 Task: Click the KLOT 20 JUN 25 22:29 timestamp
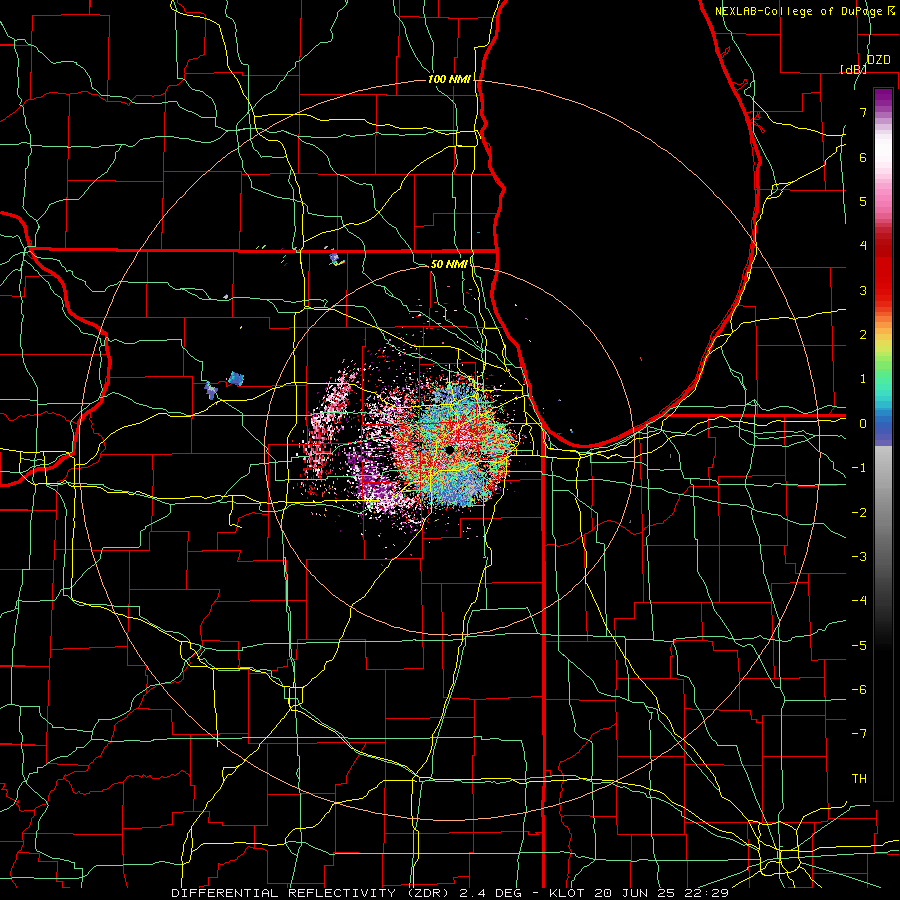tap(639, 893)
